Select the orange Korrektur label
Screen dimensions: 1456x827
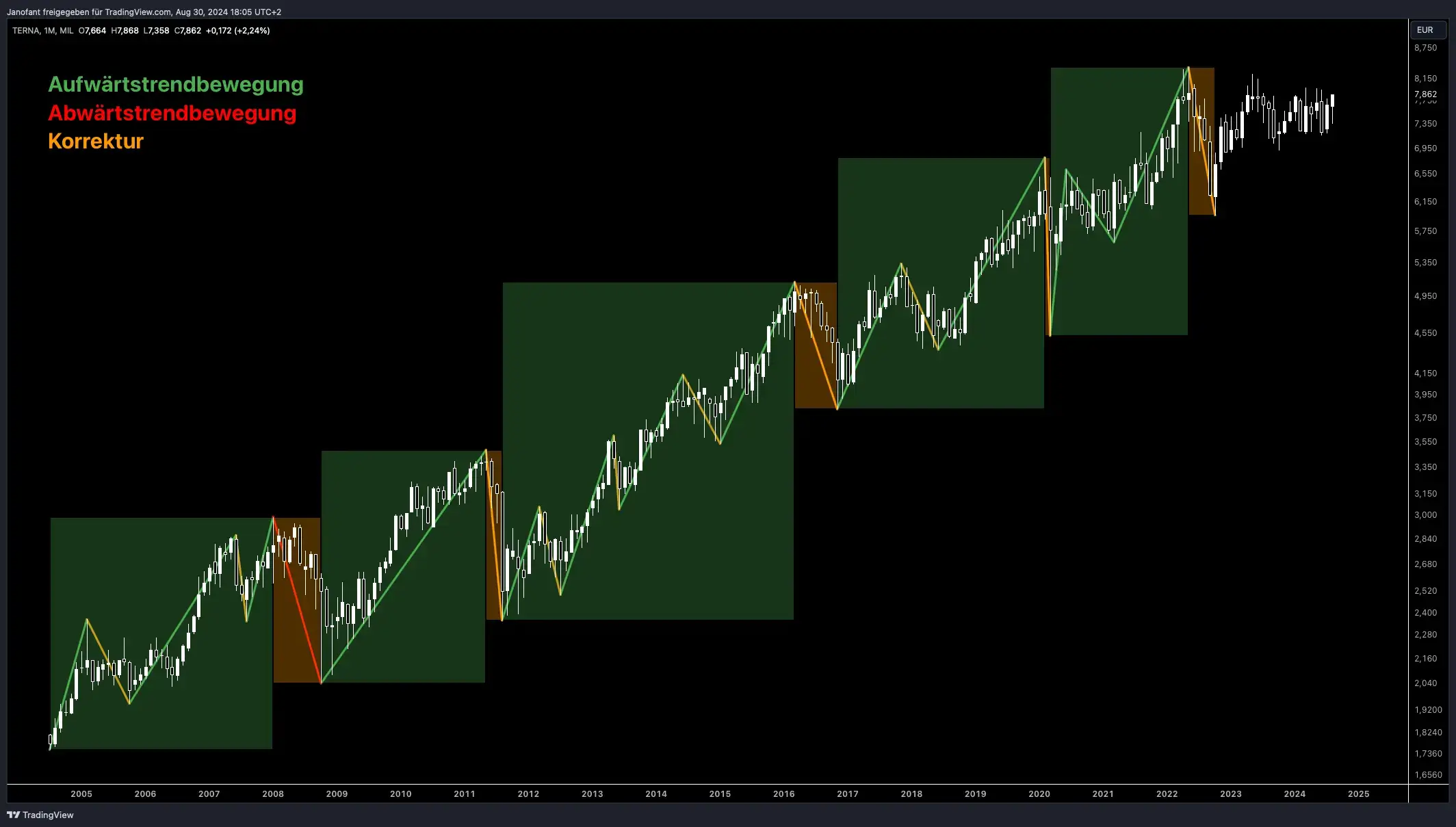pos(96,141)
